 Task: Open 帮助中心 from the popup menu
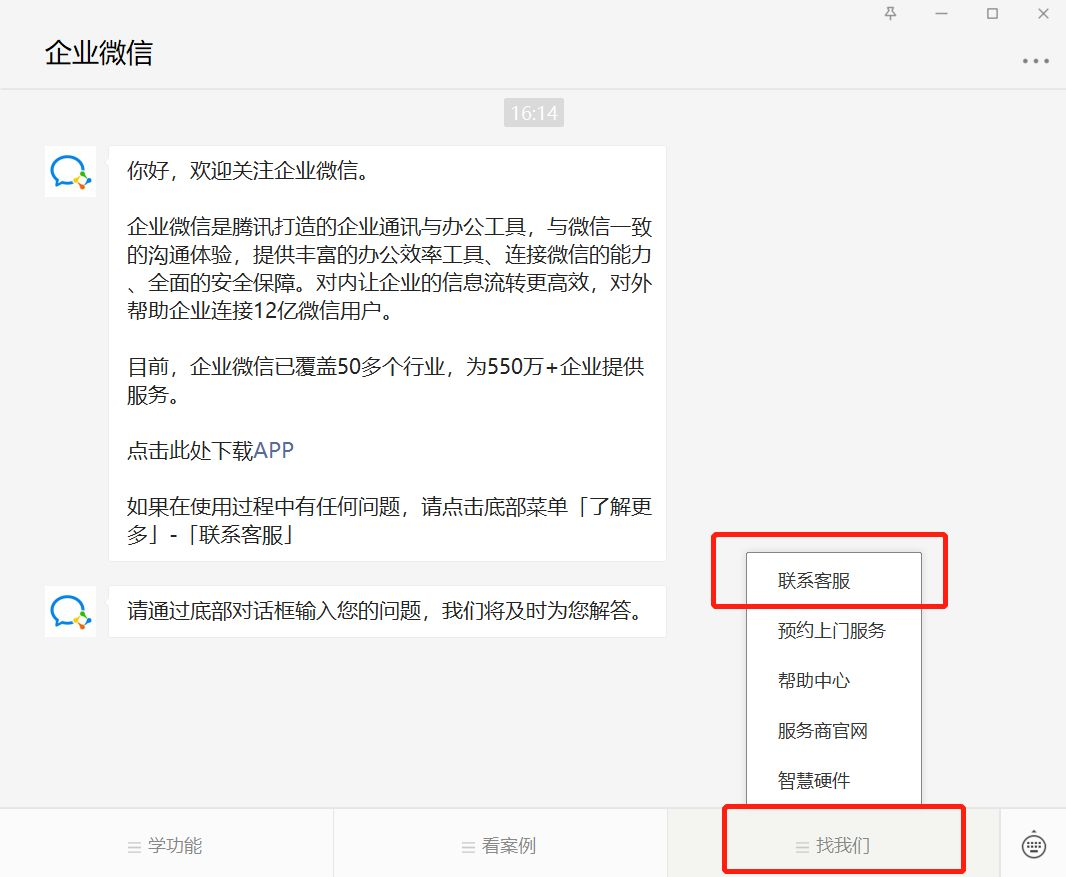(814, 681)
